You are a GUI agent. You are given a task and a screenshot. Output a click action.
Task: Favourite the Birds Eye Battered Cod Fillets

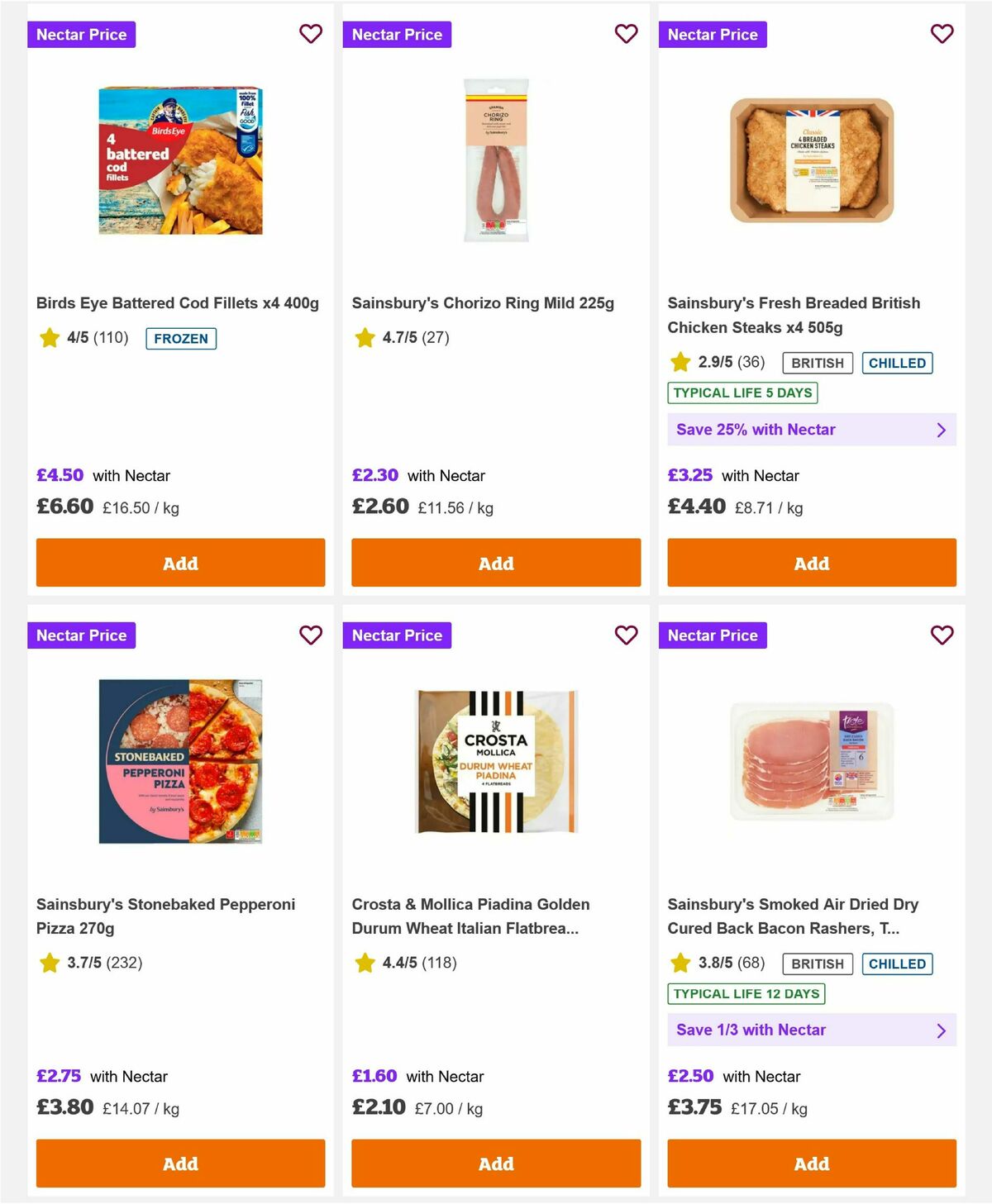(312, 34)
